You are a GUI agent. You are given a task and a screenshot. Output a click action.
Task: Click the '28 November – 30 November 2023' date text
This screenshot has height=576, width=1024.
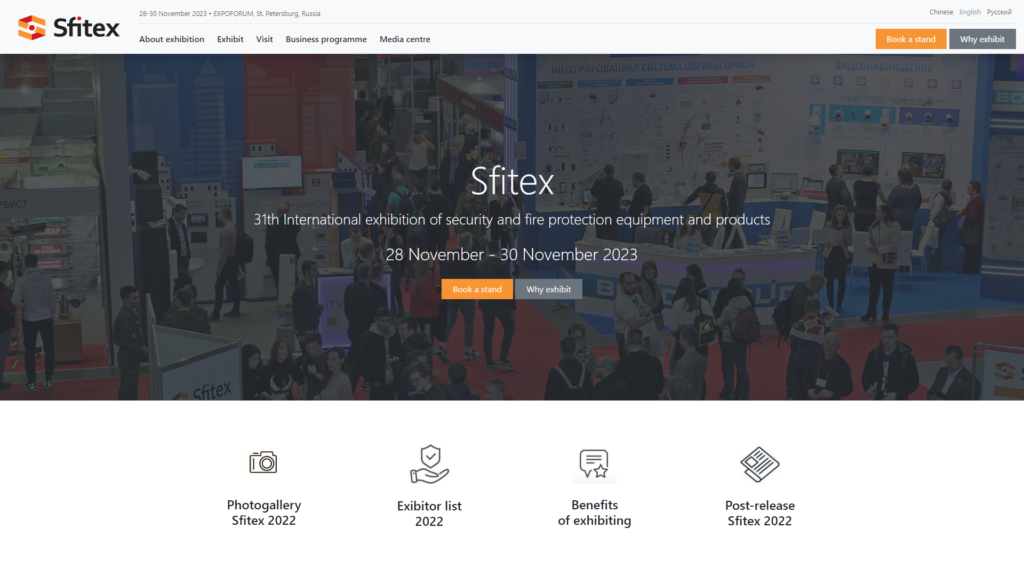pyautogui.click(x=511, y=255)
